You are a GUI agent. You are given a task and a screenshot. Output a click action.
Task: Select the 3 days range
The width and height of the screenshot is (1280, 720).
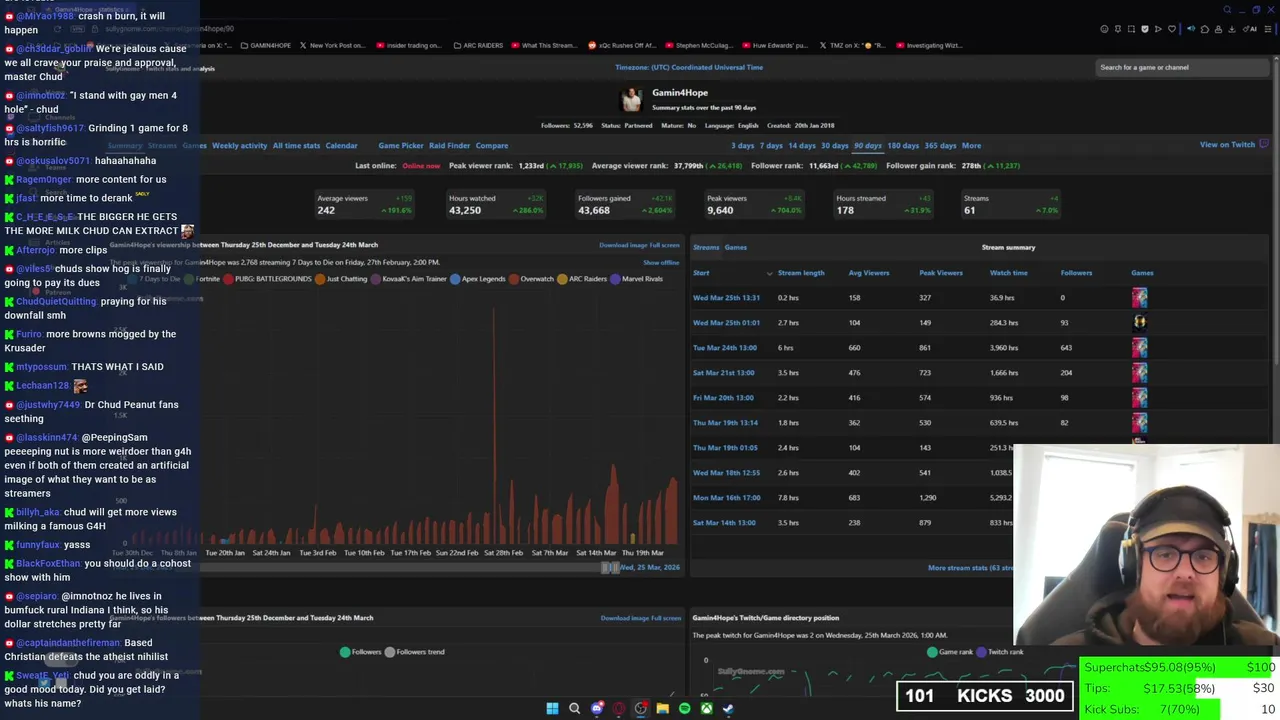click(742, 145)
